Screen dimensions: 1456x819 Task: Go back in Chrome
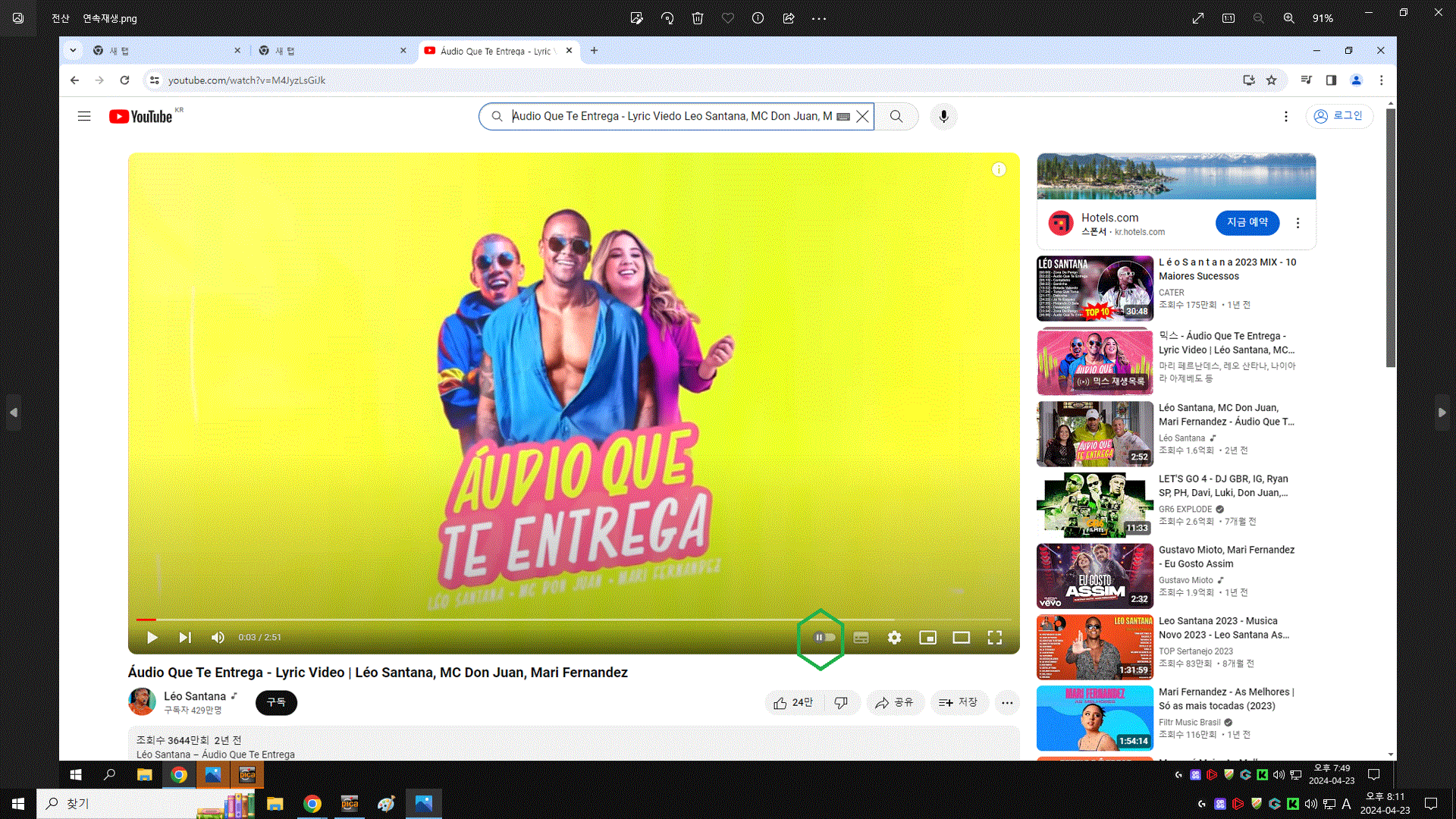[74, 80]
